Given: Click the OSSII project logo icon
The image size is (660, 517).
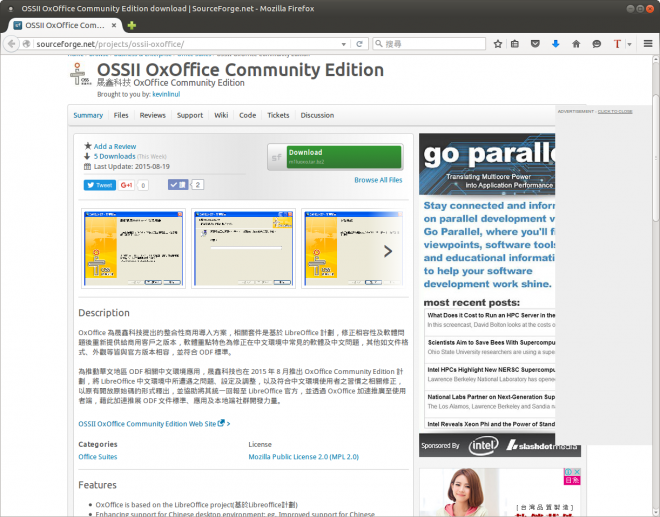Looking at the screenshot, I should click(80, 74).
